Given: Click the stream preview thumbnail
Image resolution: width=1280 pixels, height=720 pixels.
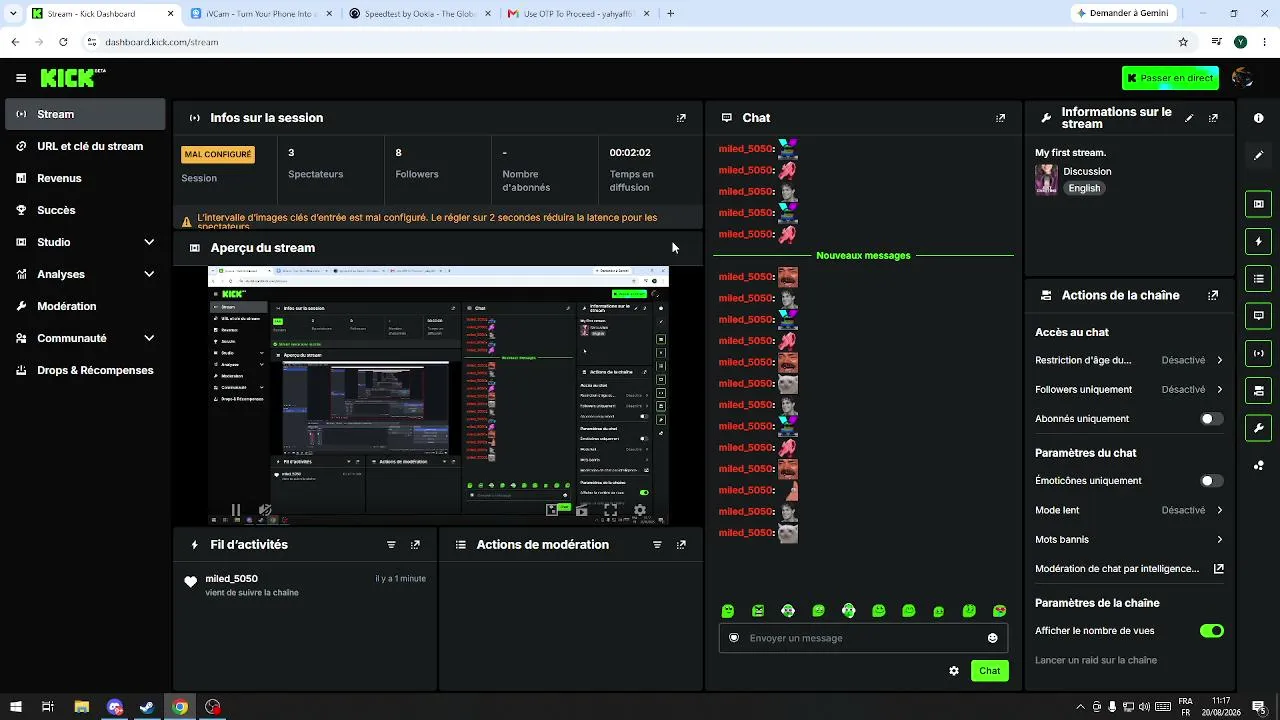Looking at the screenshot, I should (439, 396).
